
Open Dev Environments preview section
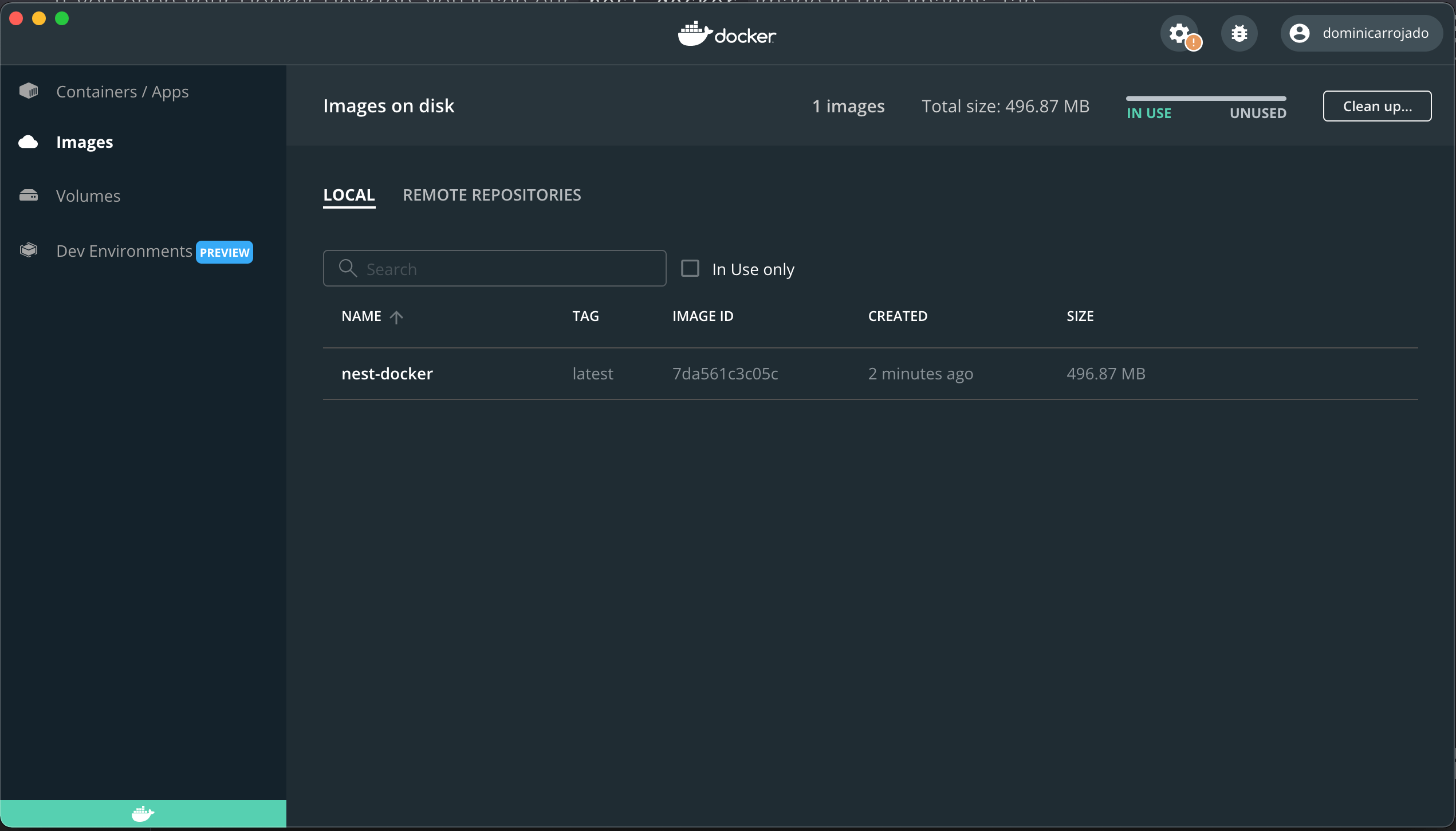[x=154, y=251]
